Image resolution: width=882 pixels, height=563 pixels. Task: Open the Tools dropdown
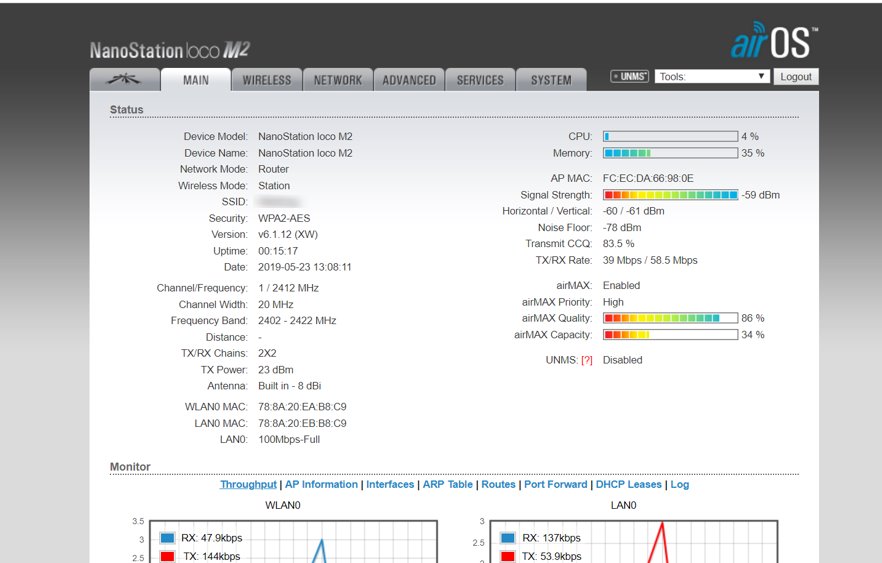pos(712,76)
